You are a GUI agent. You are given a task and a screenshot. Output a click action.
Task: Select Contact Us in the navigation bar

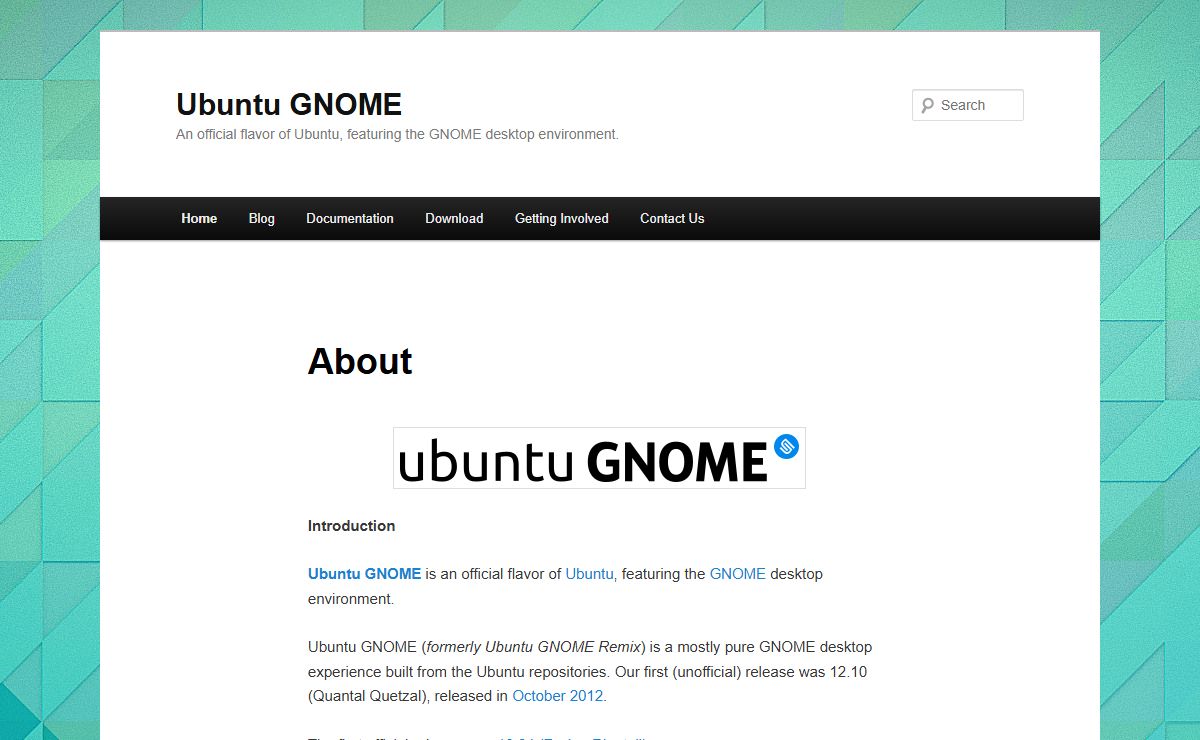(x=672, y=218)
